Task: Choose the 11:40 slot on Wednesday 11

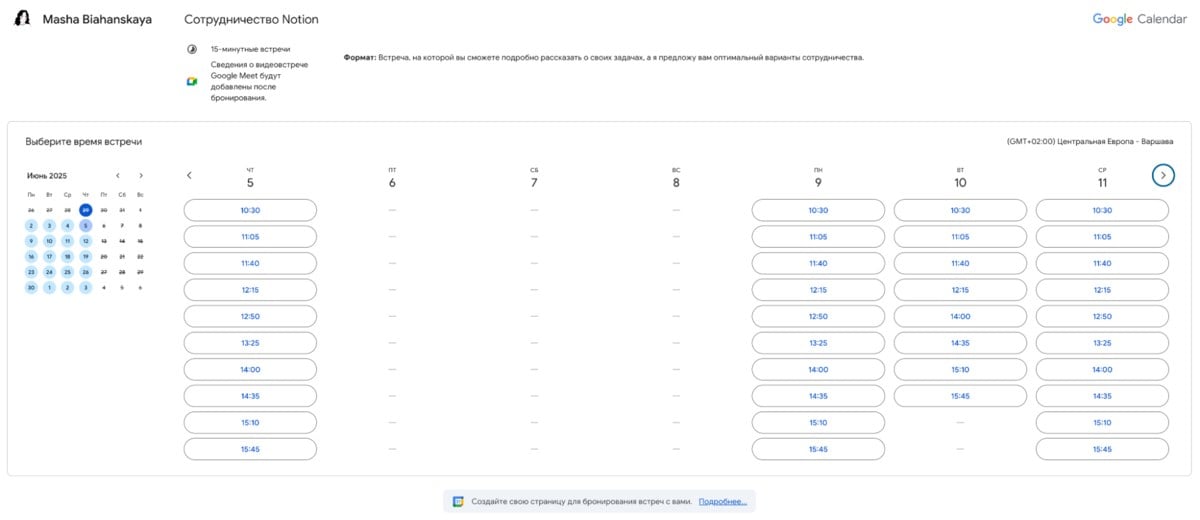Action: [1102, 263]
